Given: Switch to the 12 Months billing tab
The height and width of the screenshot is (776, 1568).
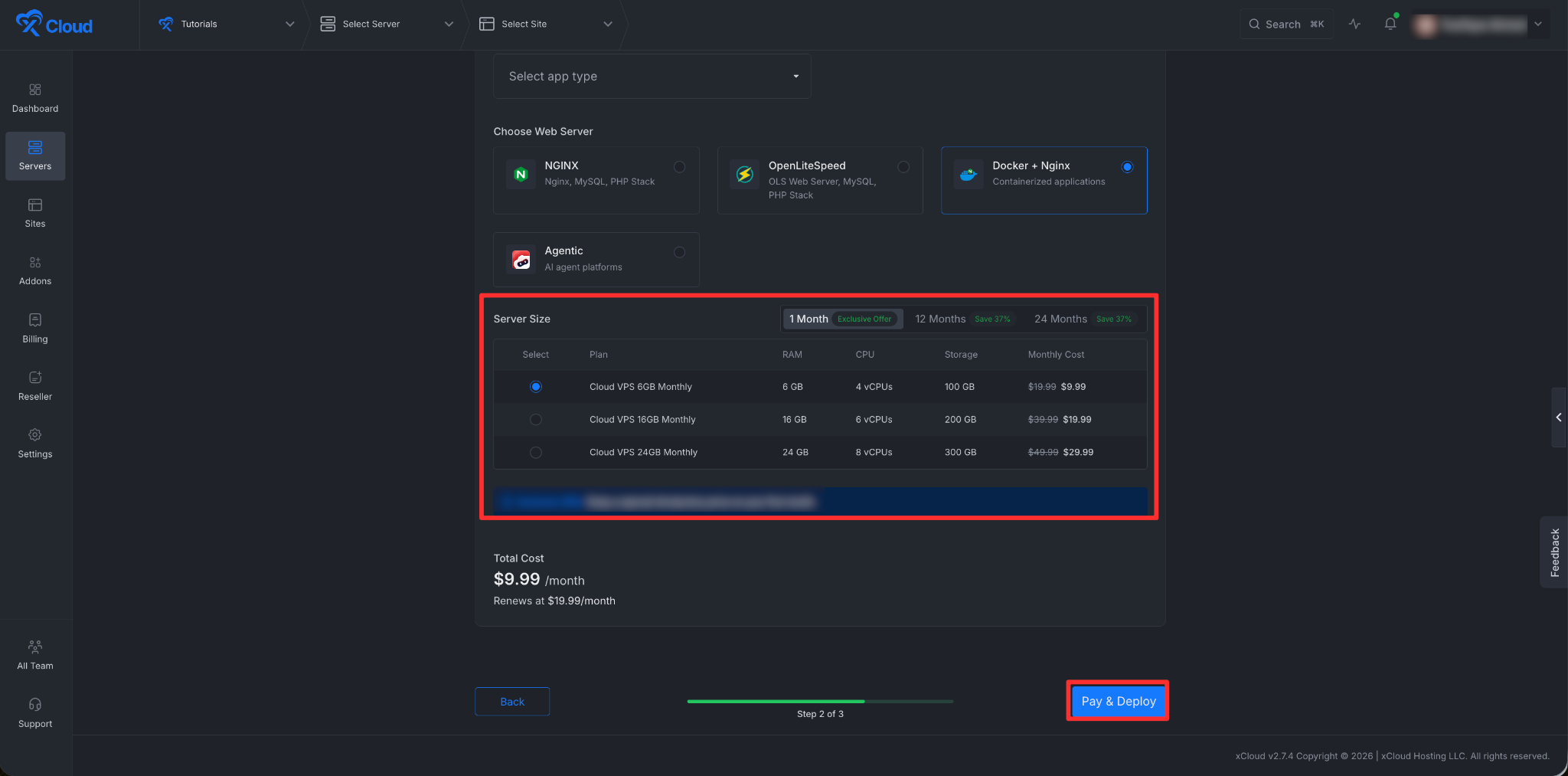Looking at the screenshot, I should pyautogui.click(x=962, y=319).
